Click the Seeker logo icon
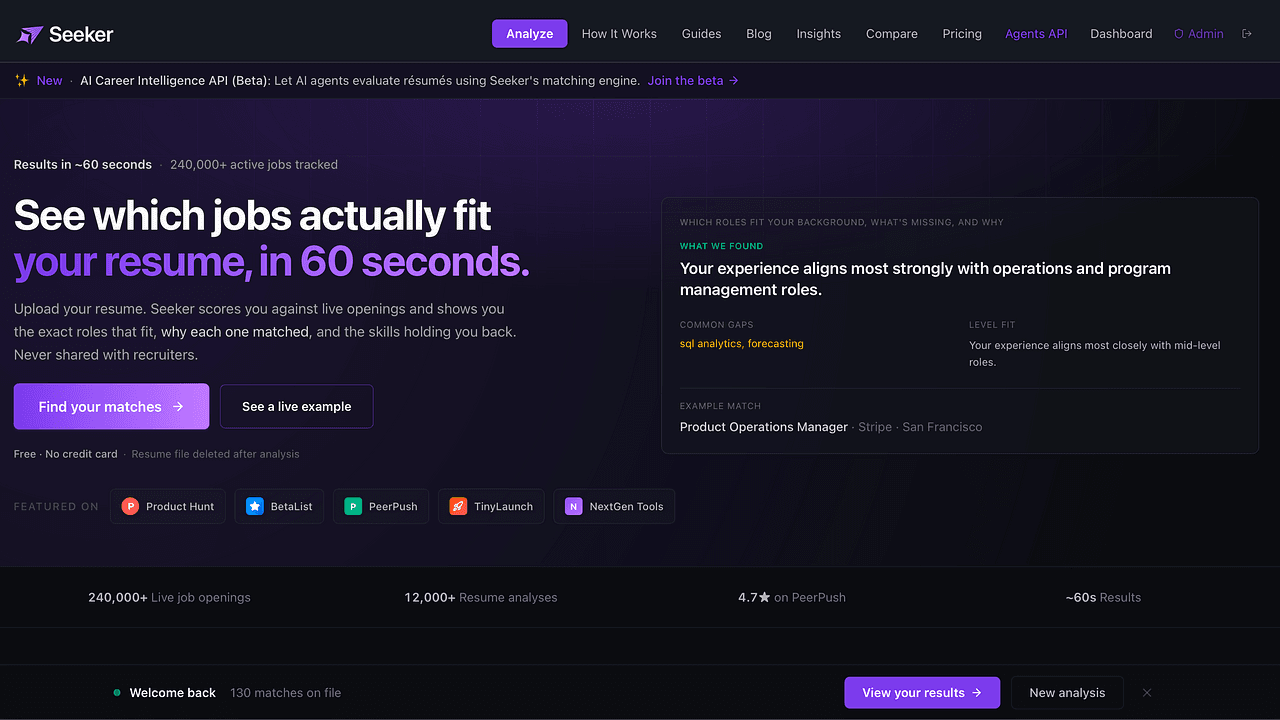The height and width of the screenshot is (720, 1280). click(x=30, y=34)
